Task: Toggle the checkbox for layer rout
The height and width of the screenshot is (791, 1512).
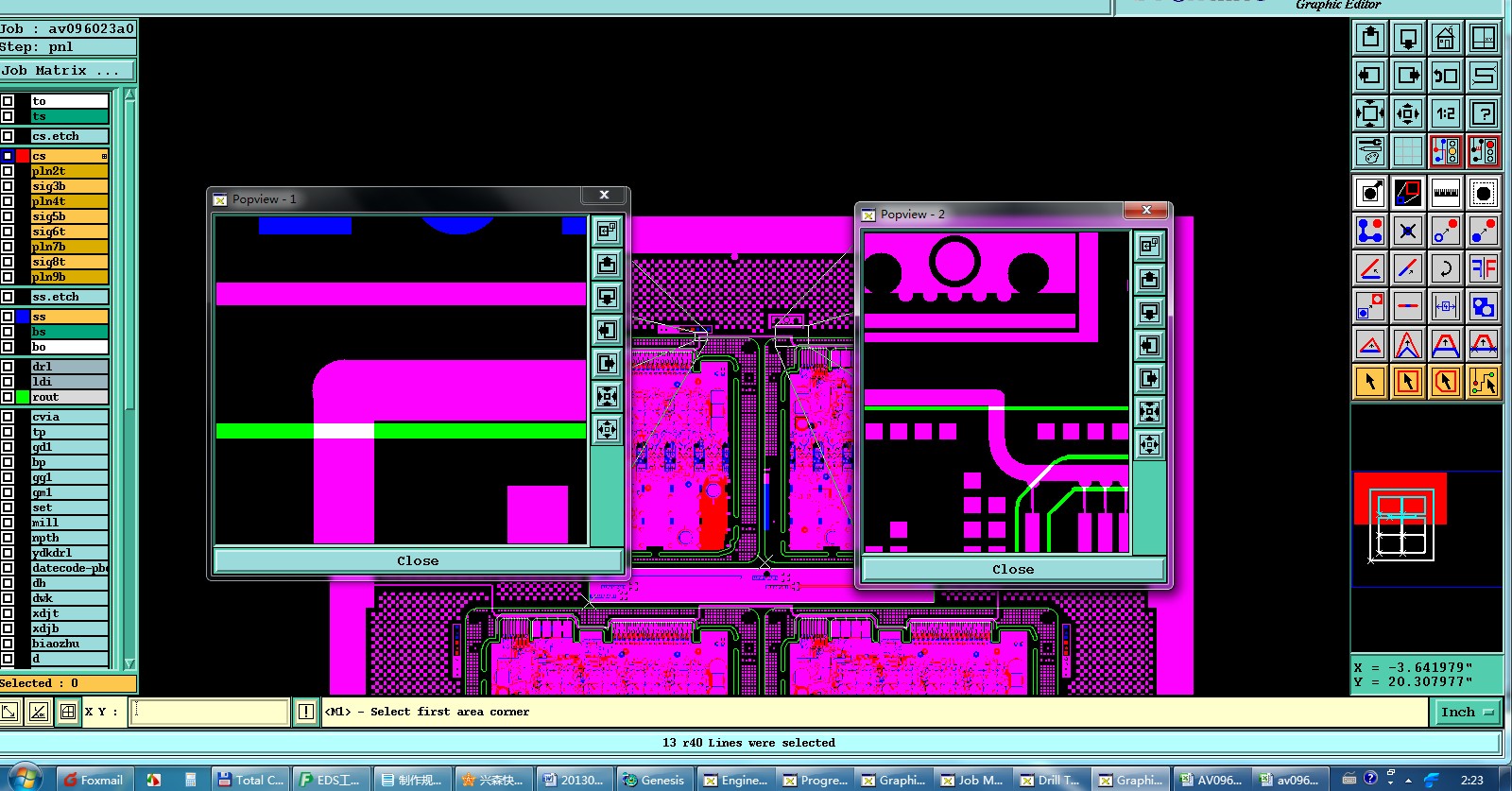Action: (x=8, y=397)
